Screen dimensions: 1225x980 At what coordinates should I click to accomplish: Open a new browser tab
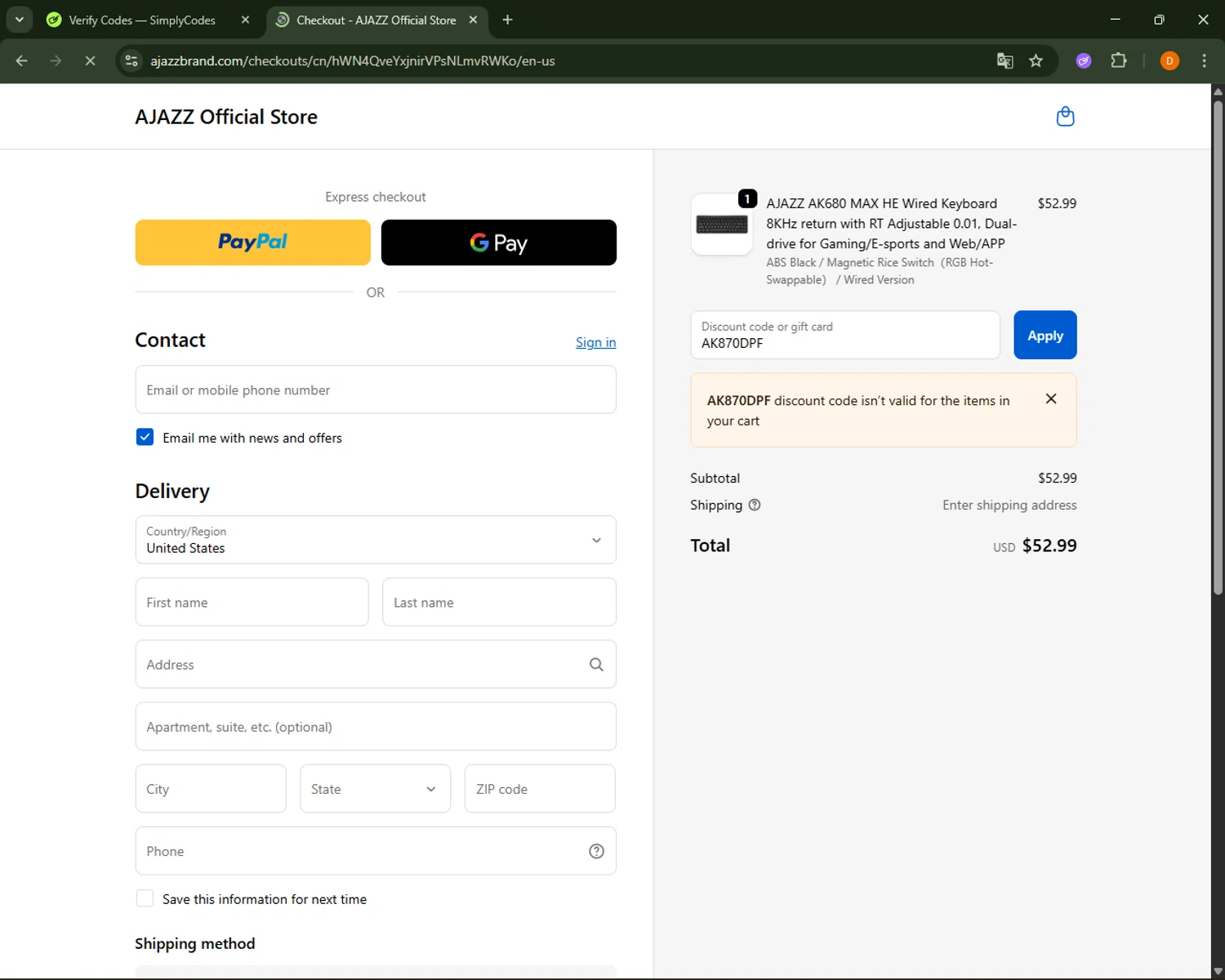(x=507, y=20)
